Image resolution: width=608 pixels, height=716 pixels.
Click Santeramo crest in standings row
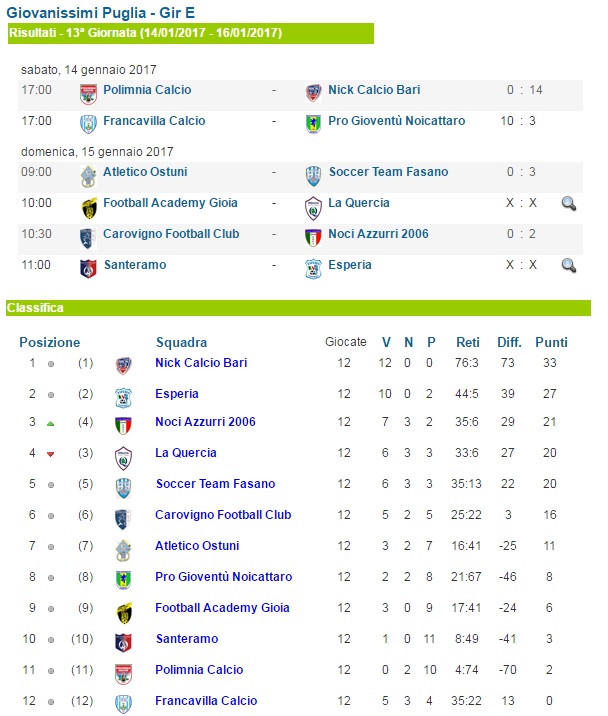(x=123, y=643)
